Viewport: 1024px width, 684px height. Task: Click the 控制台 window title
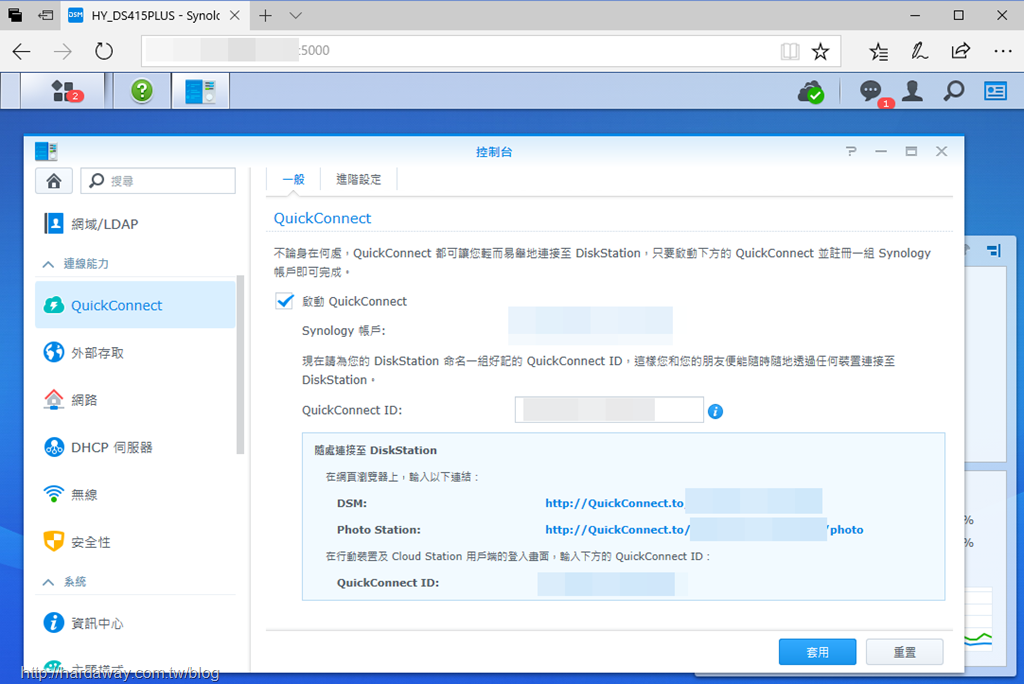coord(494,152)
